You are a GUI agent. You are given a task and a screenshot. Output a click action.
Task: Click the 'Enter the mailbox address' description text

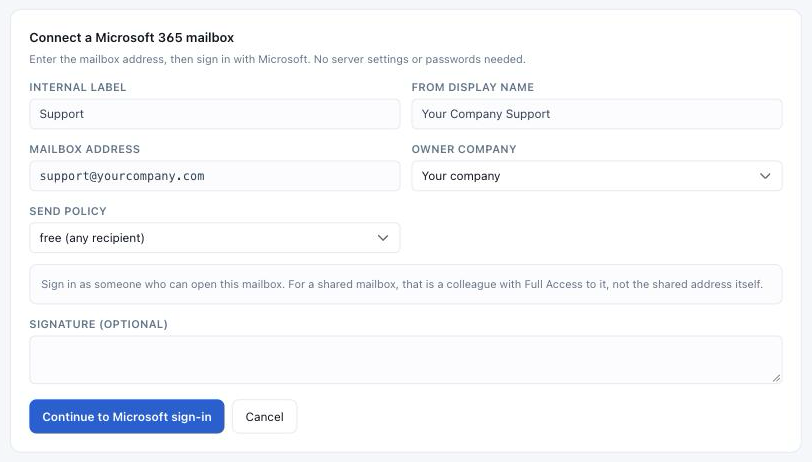277,59
